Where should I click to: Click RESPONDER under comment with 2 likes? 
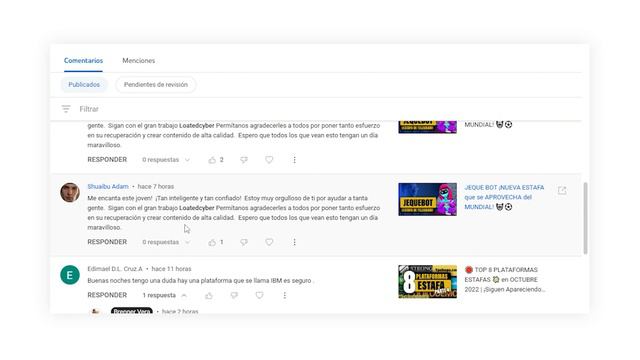[107, 160]
